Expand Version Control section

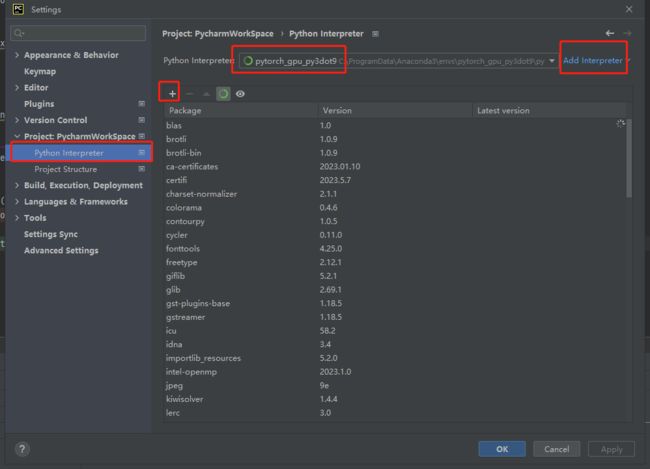[17, 120]
